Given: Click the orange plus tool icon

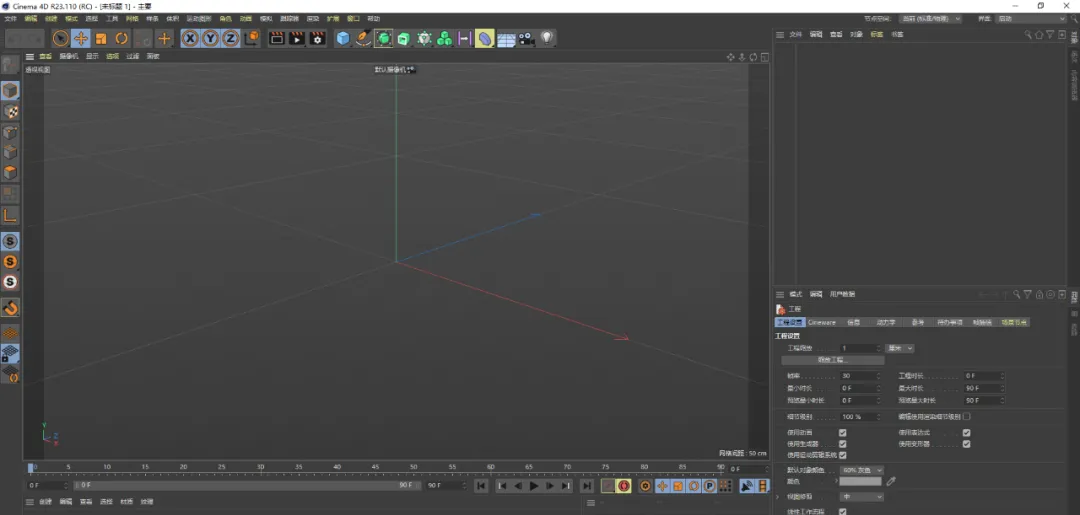Looking at the screenshot, I should (x=164, y=39).
